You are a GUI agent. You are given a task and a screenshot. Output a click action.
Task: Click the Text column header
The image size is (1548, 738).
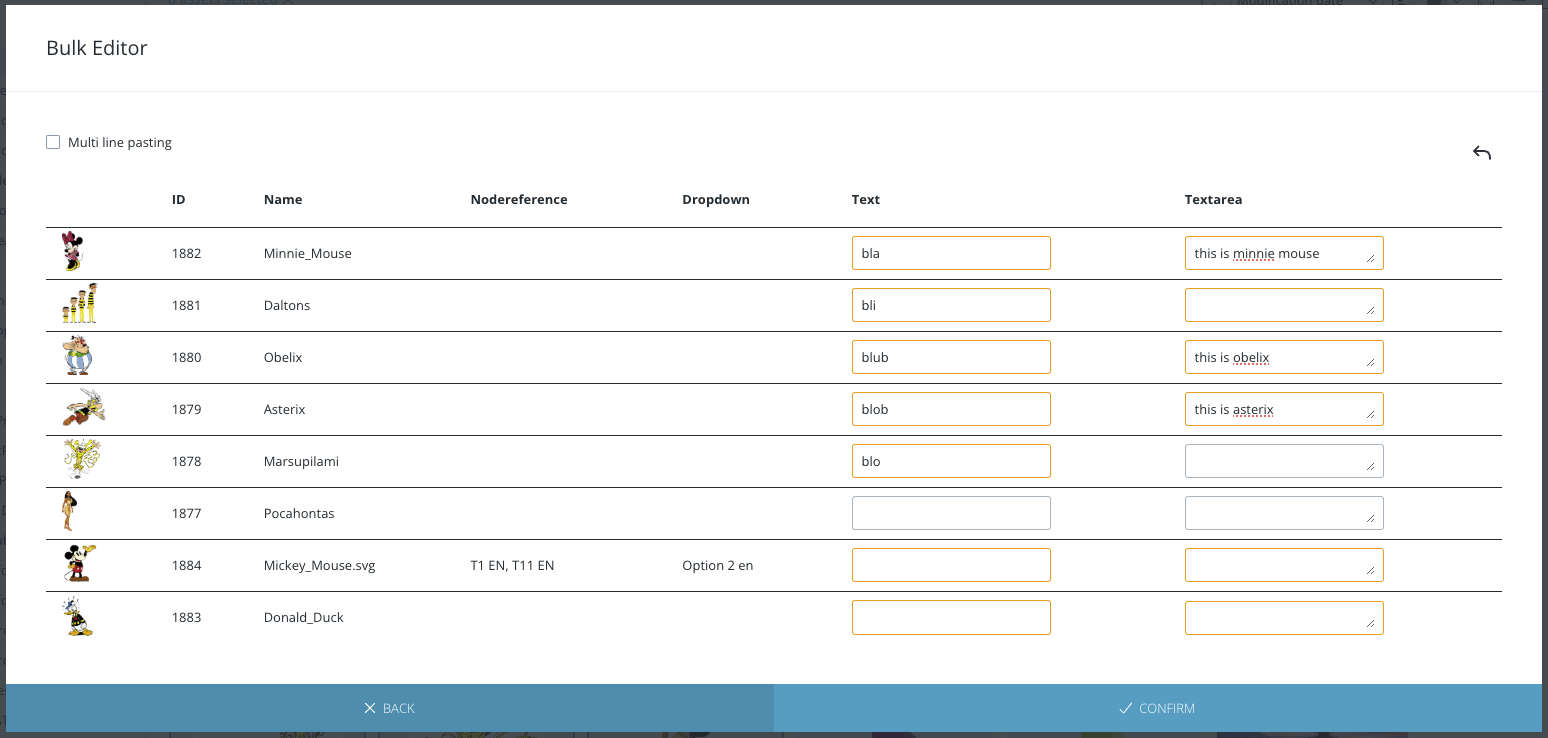pyautogui.click(x=866, y=199)
